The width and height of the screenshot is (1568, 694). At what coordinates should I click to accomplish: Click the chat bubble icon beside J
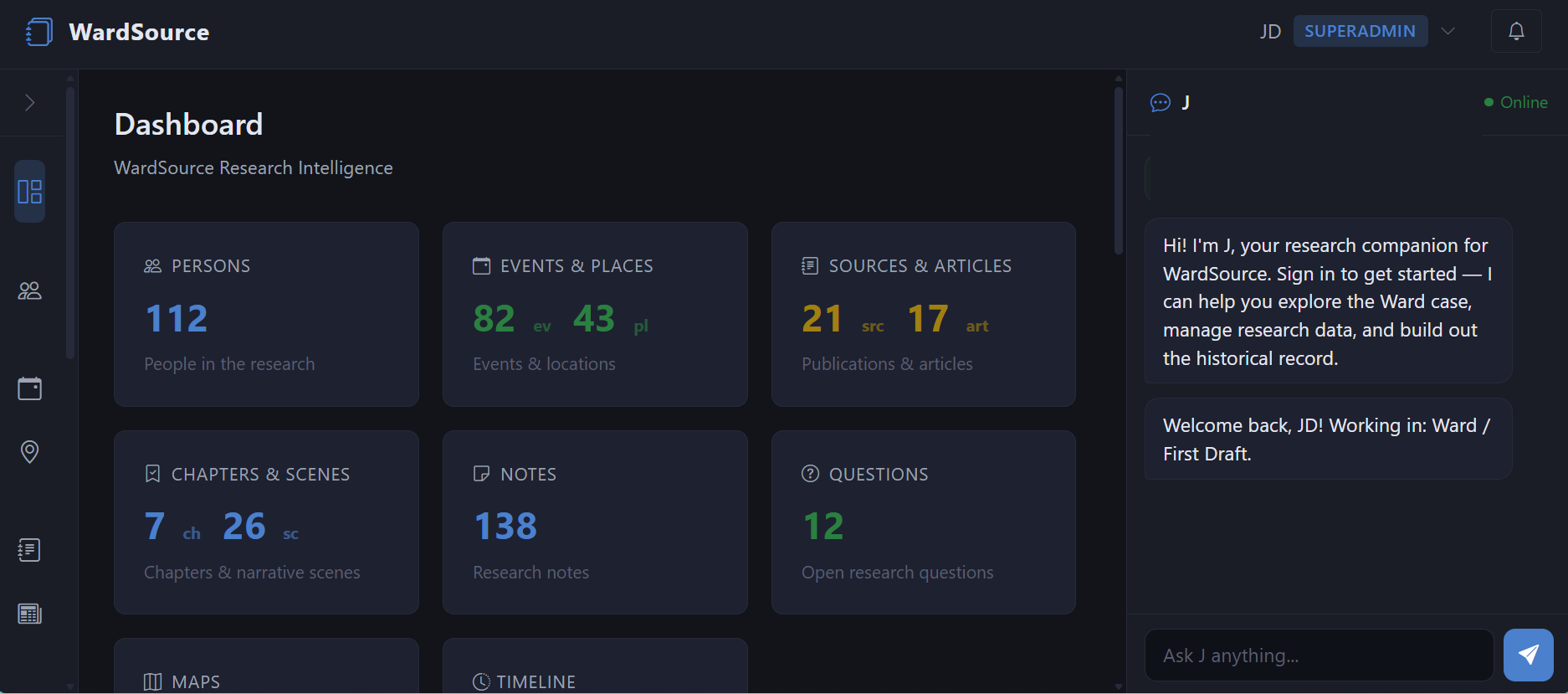point(1161,102)
